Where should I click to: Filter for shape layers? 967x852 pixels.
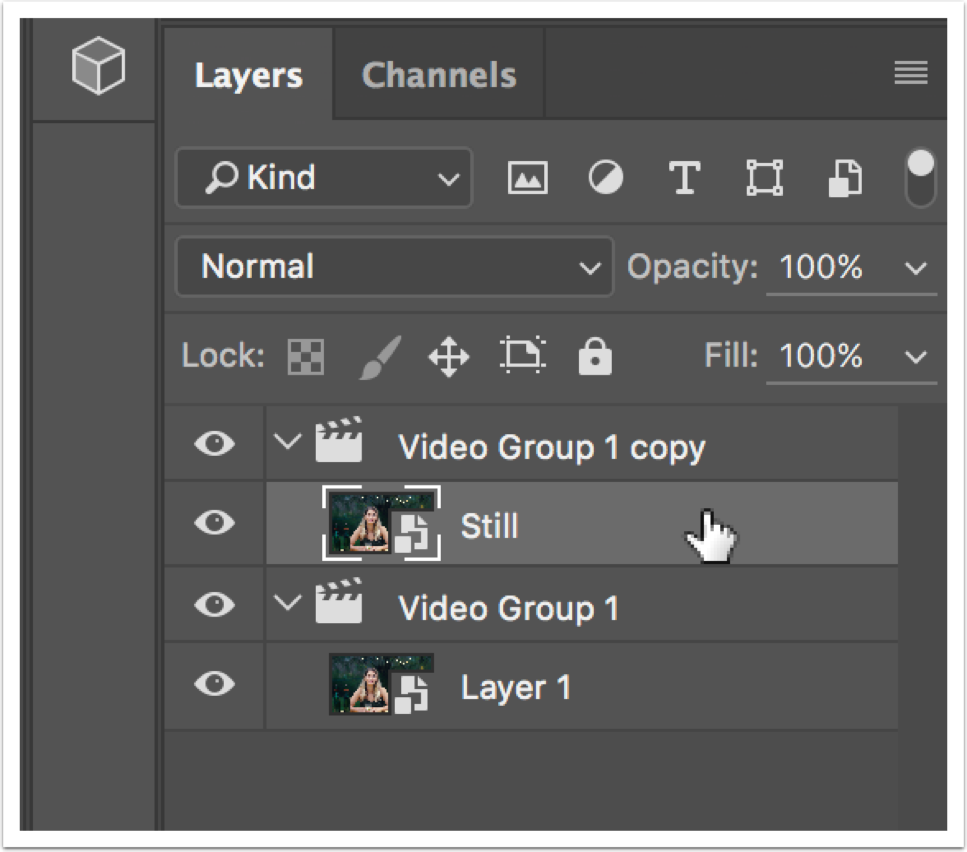(x=765, y=178)
